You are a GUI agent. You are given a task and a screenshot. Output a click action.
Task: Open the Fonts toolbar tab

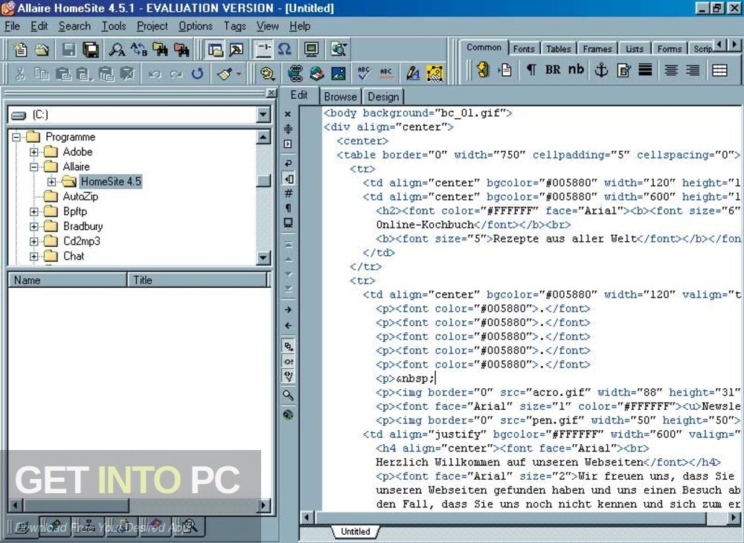point(523,49)
